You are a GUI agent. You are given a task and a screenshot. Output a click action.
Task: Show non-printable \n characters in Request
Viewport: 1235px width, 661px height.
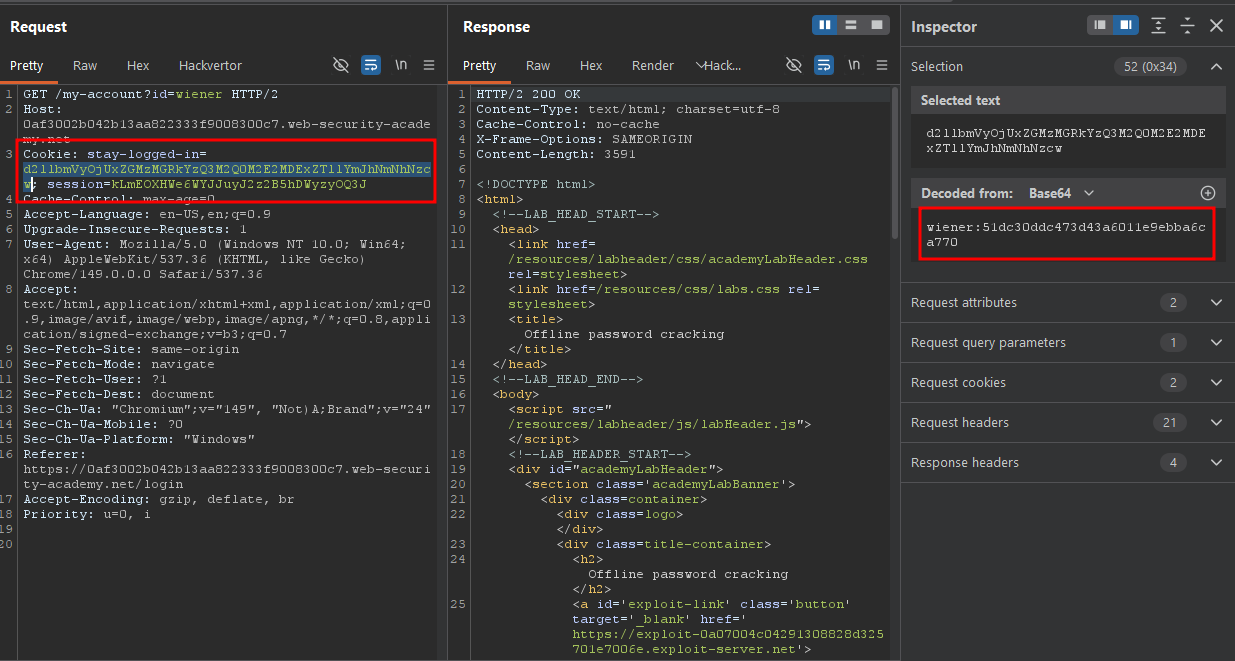click(401, 65)
